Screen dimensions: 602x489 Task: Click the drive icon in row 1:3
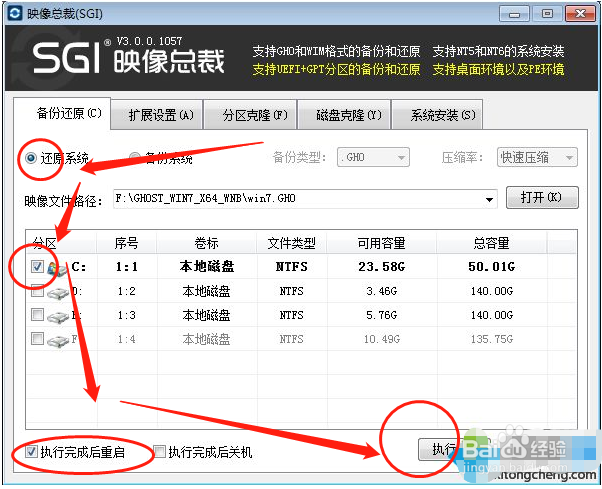(58, 317)
